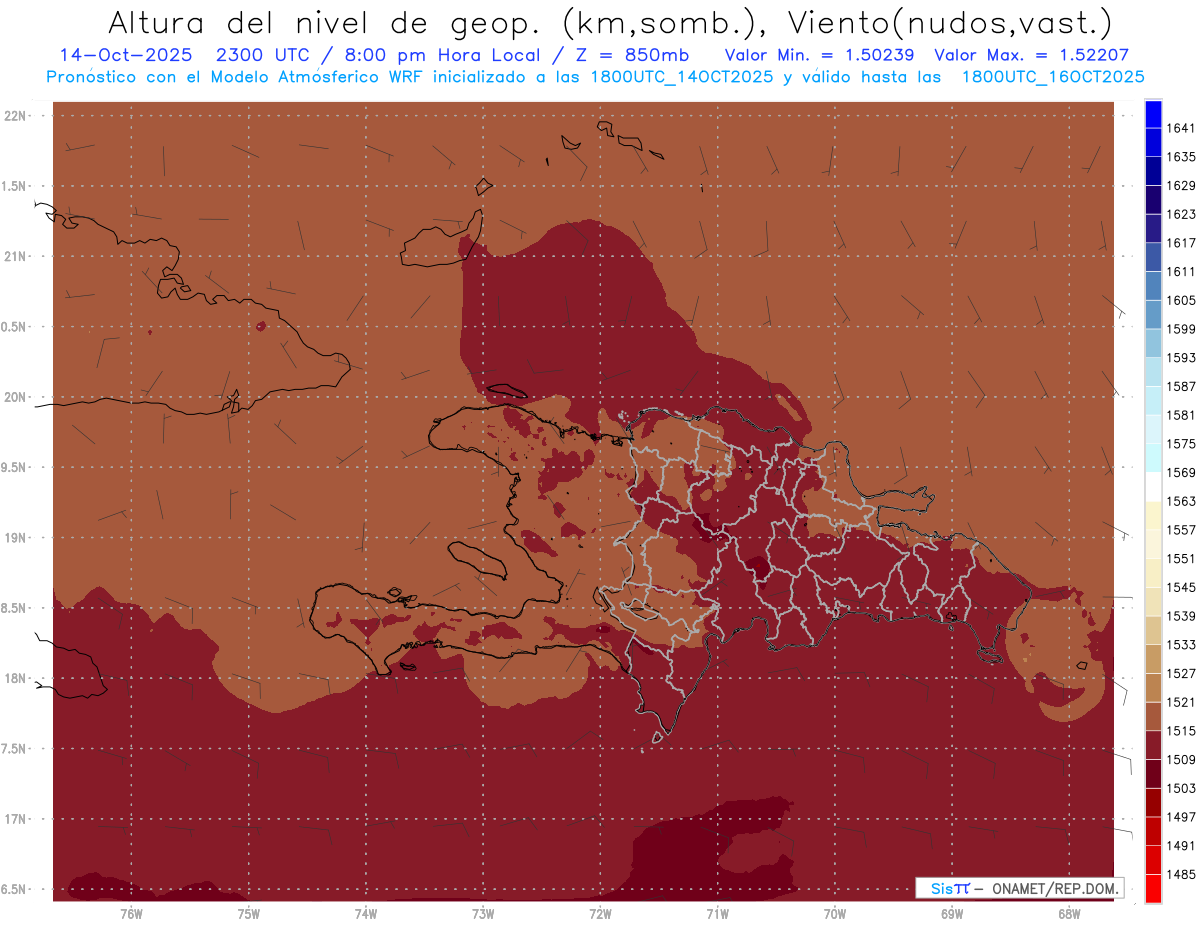This screenshot has height=927, width=1200.
Task: Click the 76W longitude label
Action: tap(131, 914)
